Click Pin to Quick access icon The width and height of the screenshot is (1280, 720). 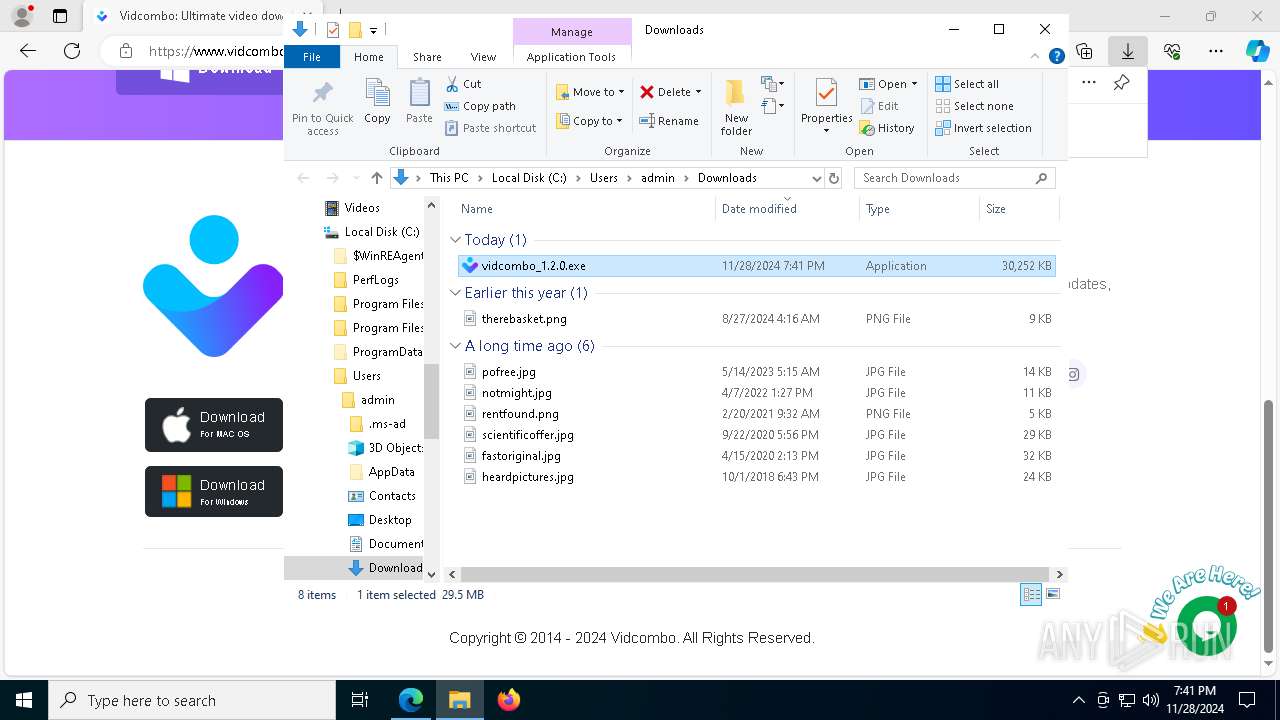click(322, 107)
